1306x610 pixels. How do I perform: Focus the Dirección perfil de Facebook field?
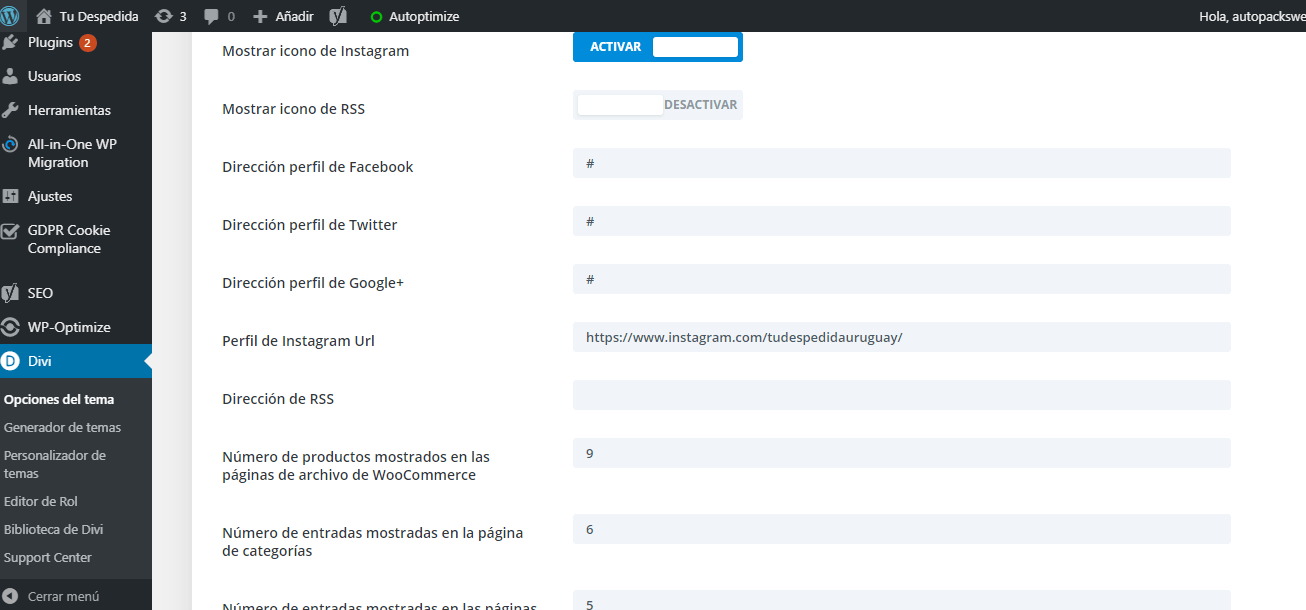[x=901, y=163]
